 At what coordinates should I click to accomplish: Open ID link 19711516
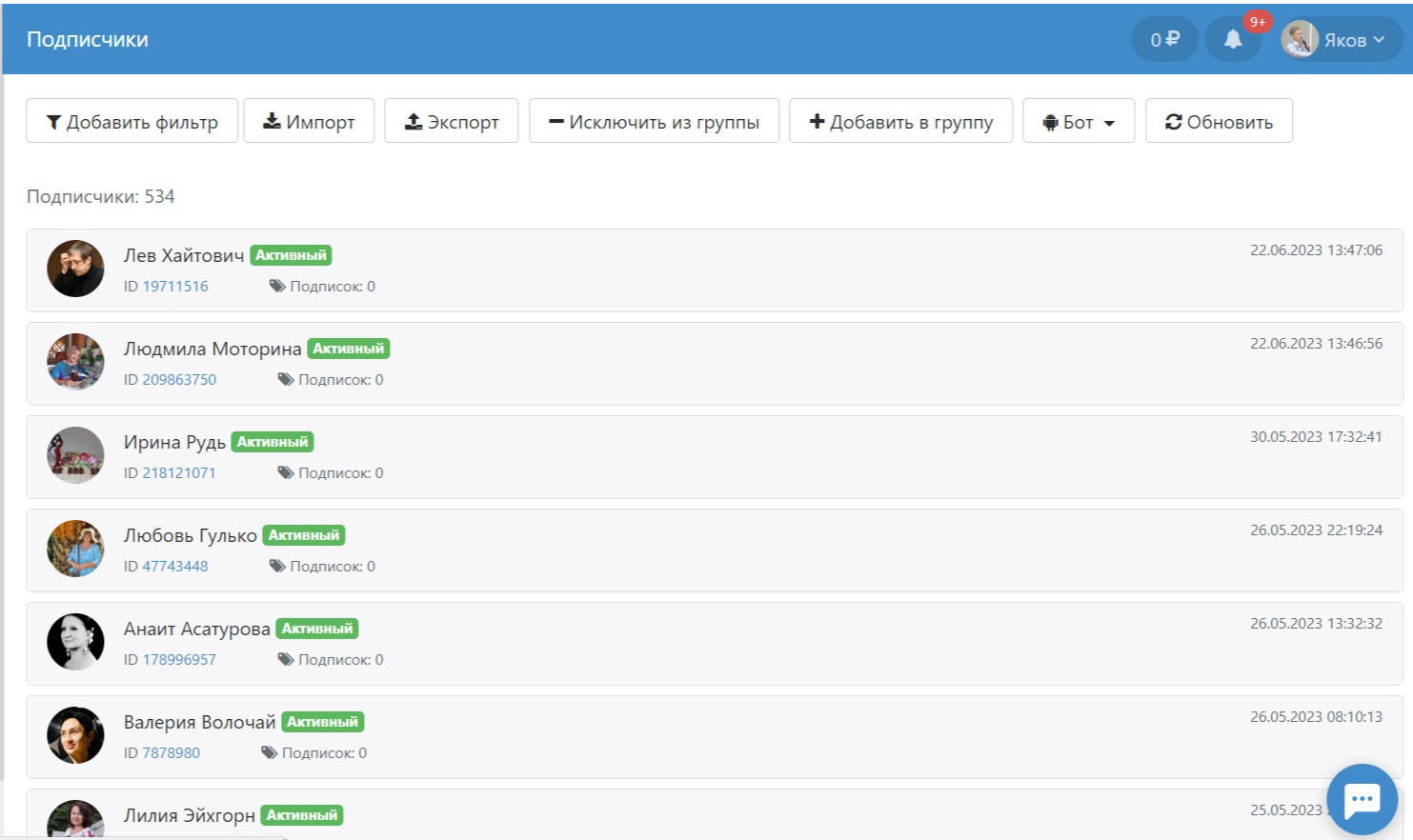coord(175,286)
